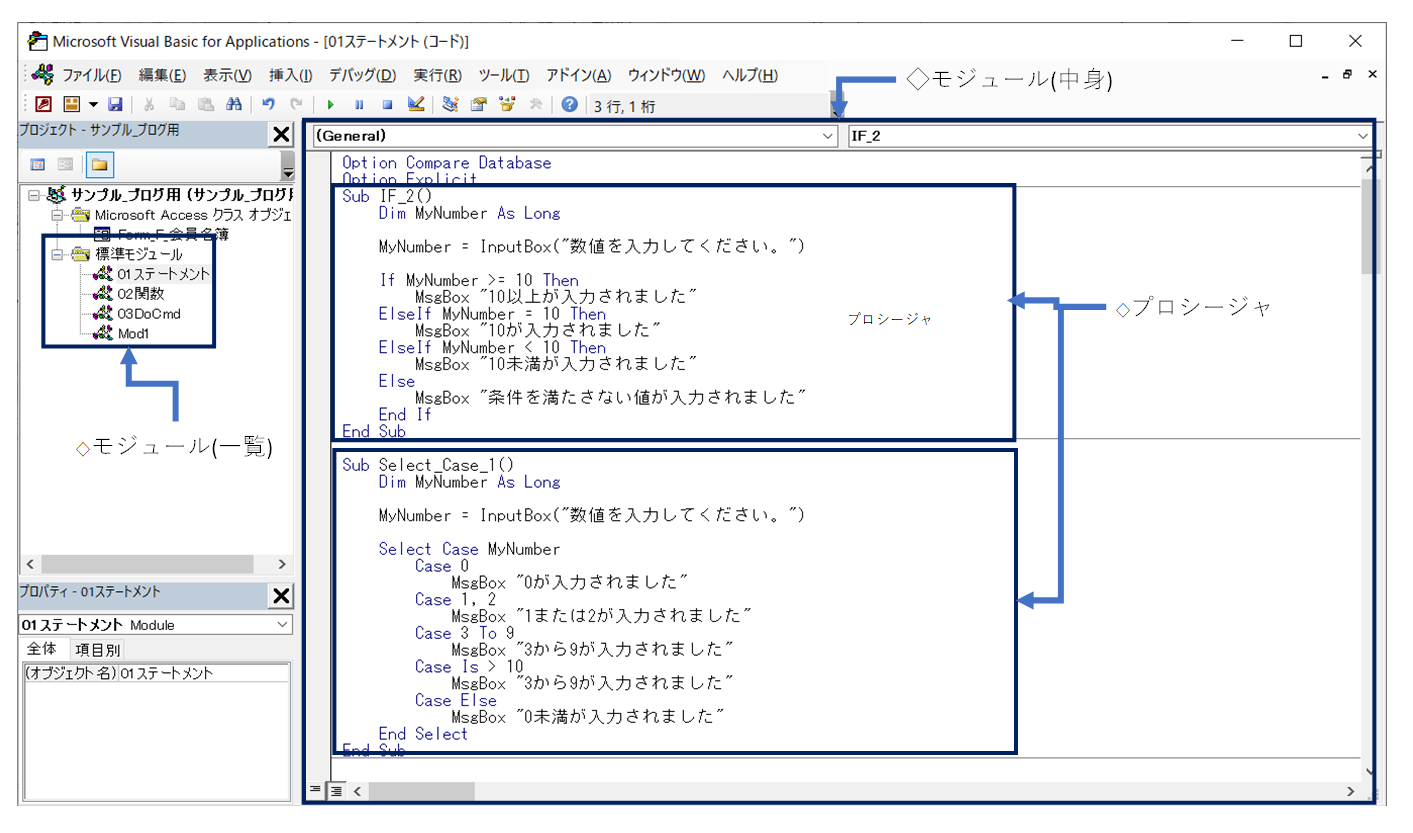The width and height of the screenshot is (1413, 833).
Task: Enable Toggle Folders in Project explorer
Action: [100, 165]
